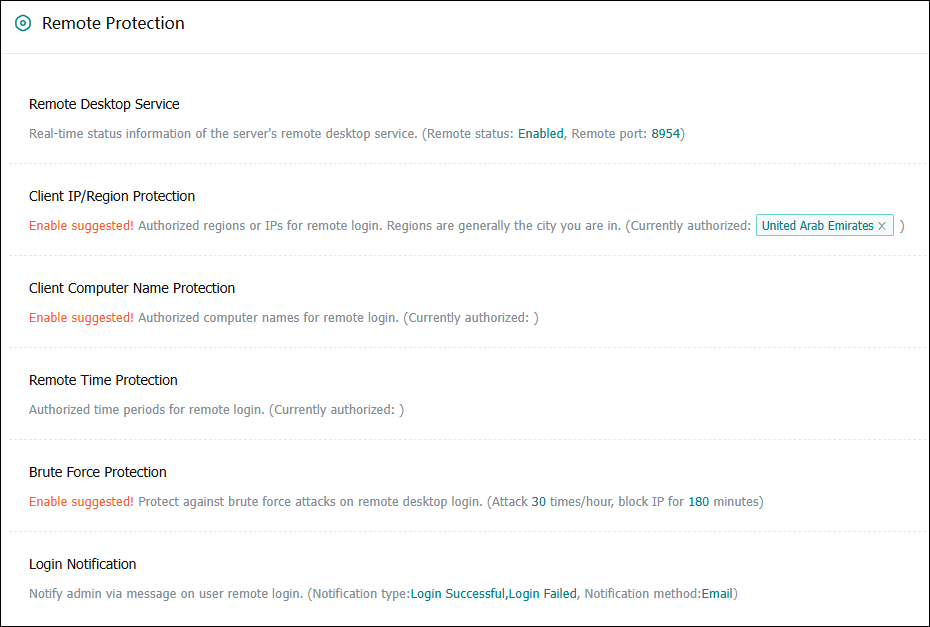Open the Email notification method
This screenshot has width=930, height=627.
(716, 593)
